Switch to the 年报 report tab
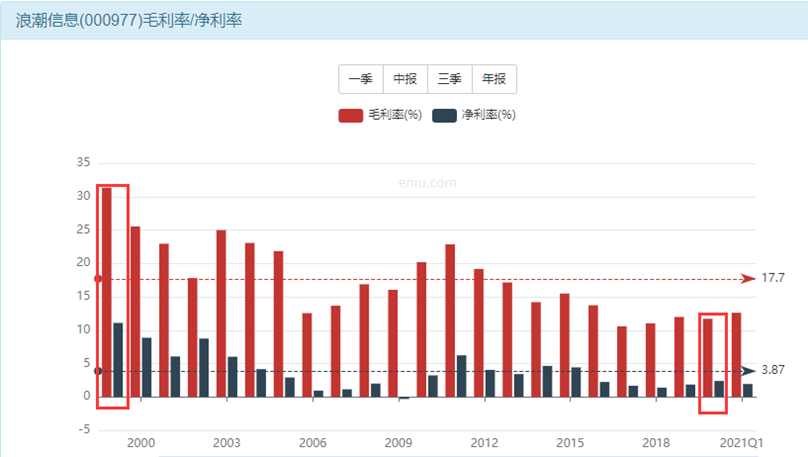Screen dimensions: 808x457 click(494, 79)
